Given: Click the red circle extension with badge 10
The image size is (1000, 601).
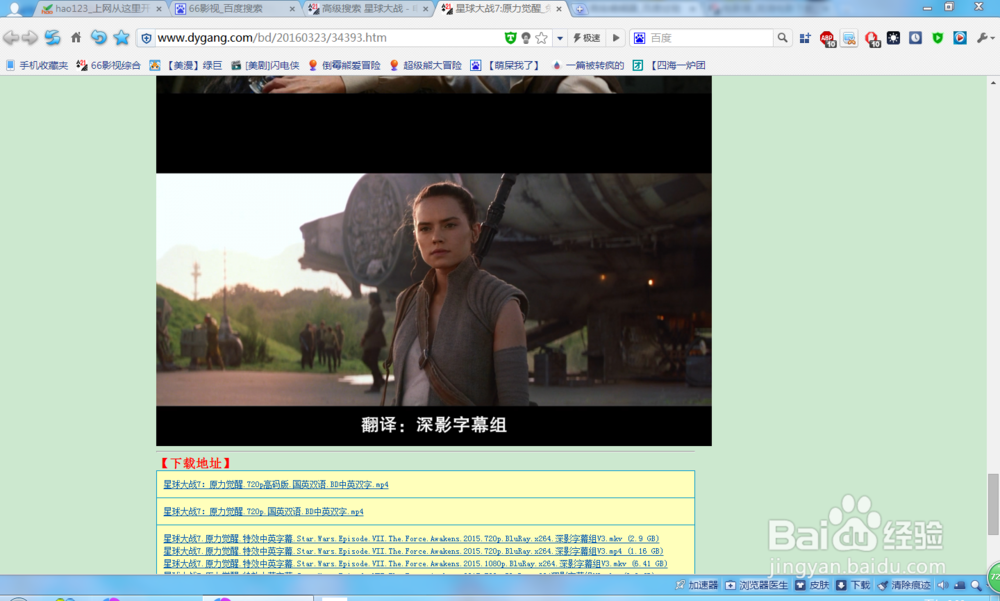Looking at the screenshot, I should 872,39.
